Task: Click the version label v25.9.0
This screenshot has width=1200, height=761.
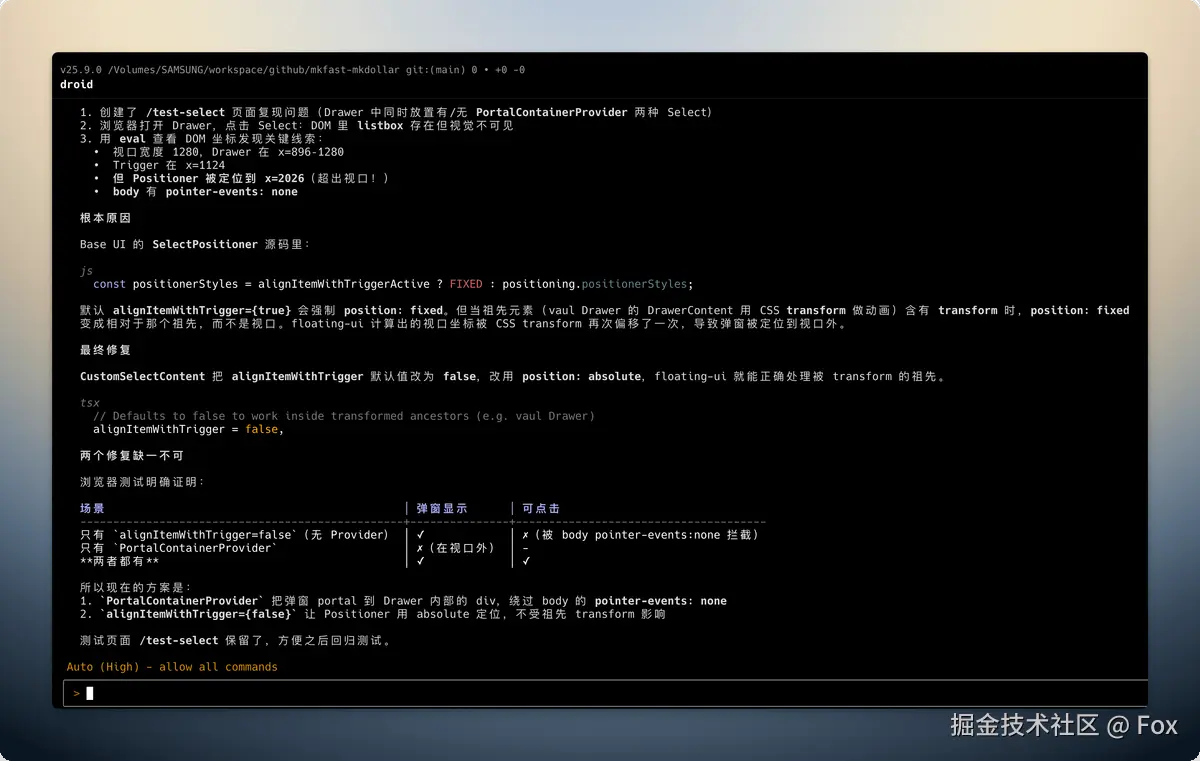Action: coord(80,70)
